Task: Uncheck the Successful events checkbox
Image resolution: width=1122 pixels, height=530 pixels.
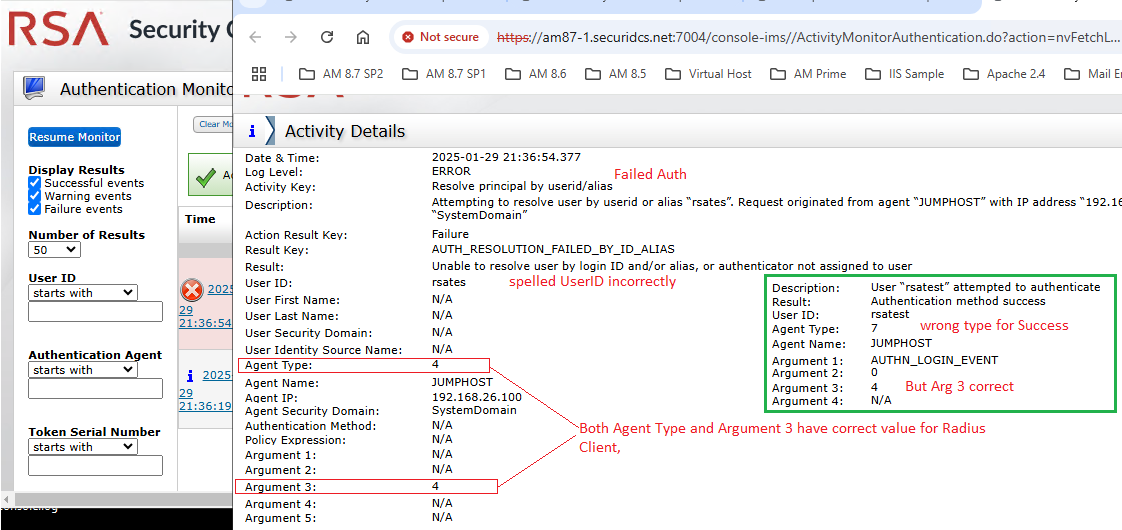Action: [34, 182]
